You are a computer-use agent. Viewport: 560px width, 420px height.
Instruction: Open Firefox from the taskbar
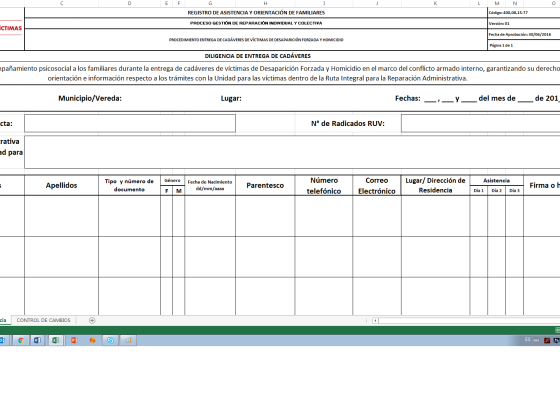(x=92, y=340)
